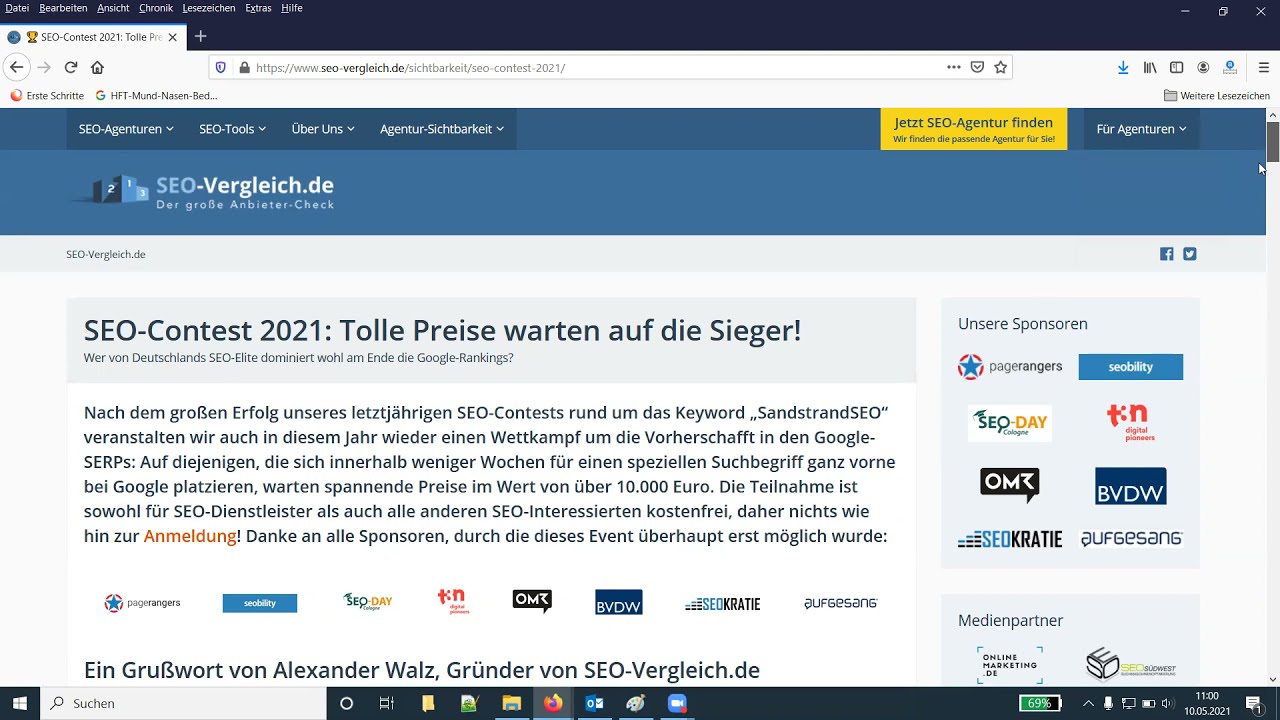Image resolution: width=1280 pixels, height=720 pixels.
Task: Open the Ansicht menu
Action: pyautogui.click(x=113, y=8)
